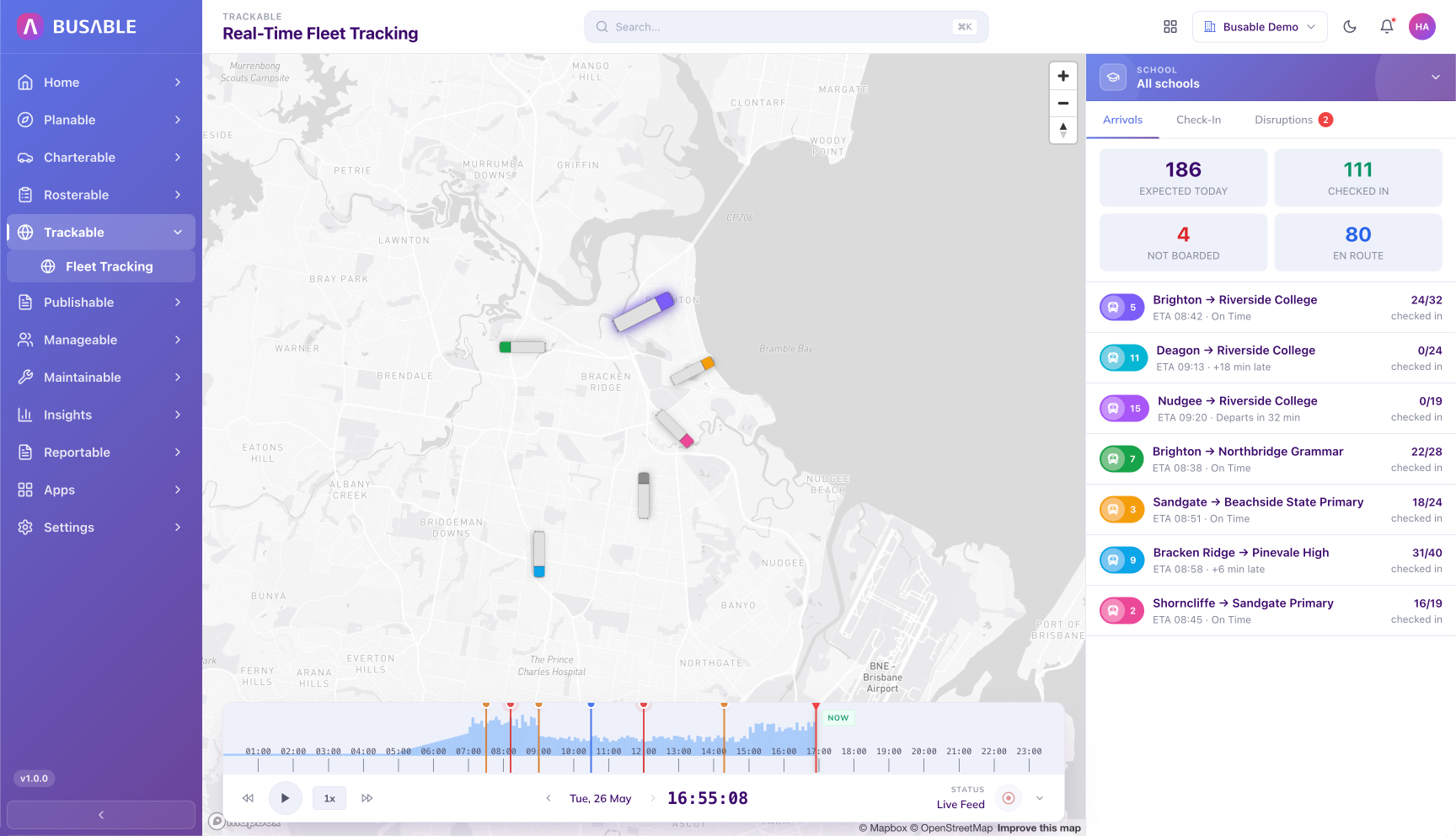This screenshot has width=1456, height=836.
Task: Play the timeline playback
Action: pyautogui.click(x=286, y=798)
